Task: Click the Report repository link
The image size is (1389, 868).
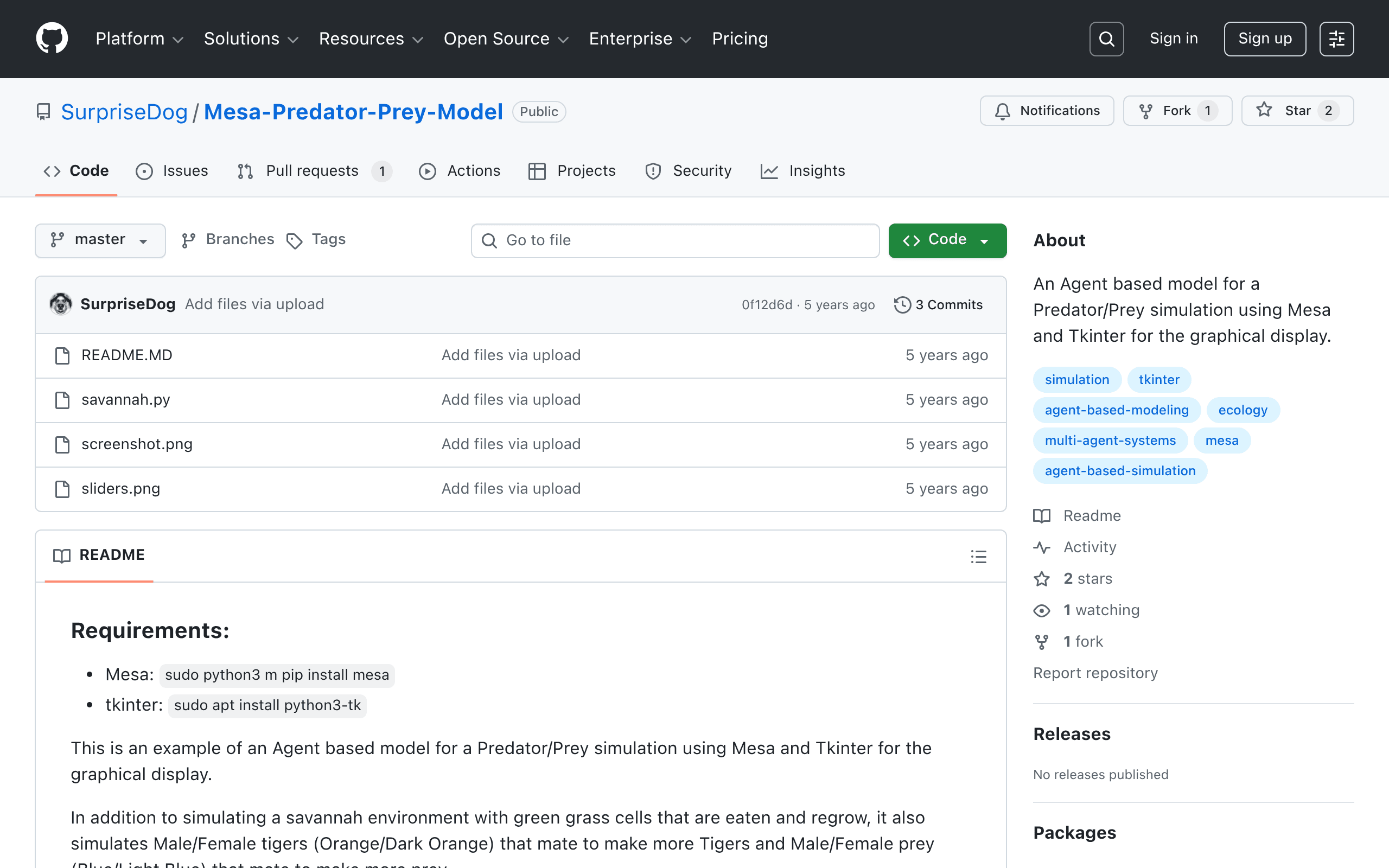Action: point(1095,673)
